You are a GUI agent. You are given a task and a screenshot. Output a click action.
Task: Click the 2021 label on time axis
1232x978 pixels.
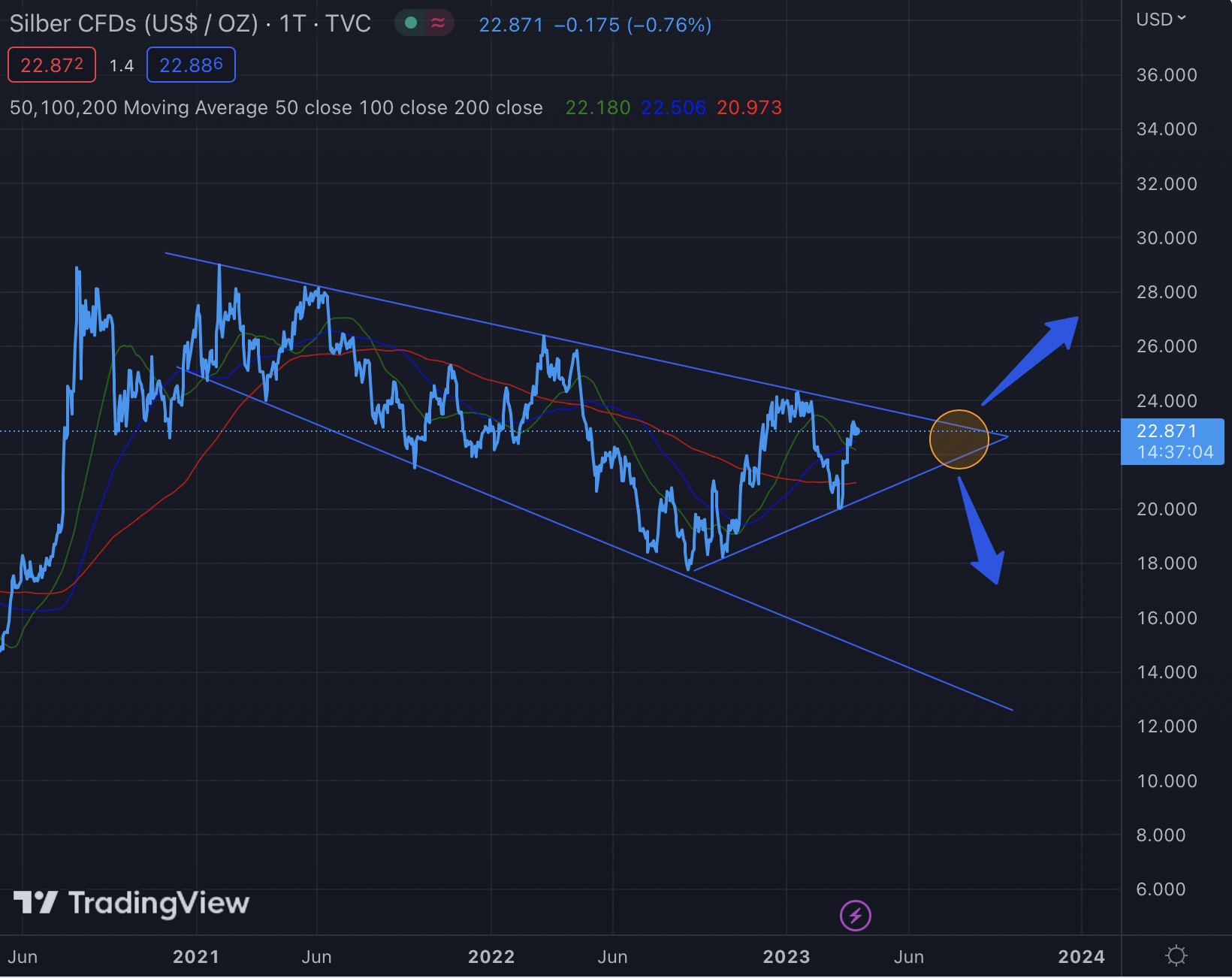point(196,957)
